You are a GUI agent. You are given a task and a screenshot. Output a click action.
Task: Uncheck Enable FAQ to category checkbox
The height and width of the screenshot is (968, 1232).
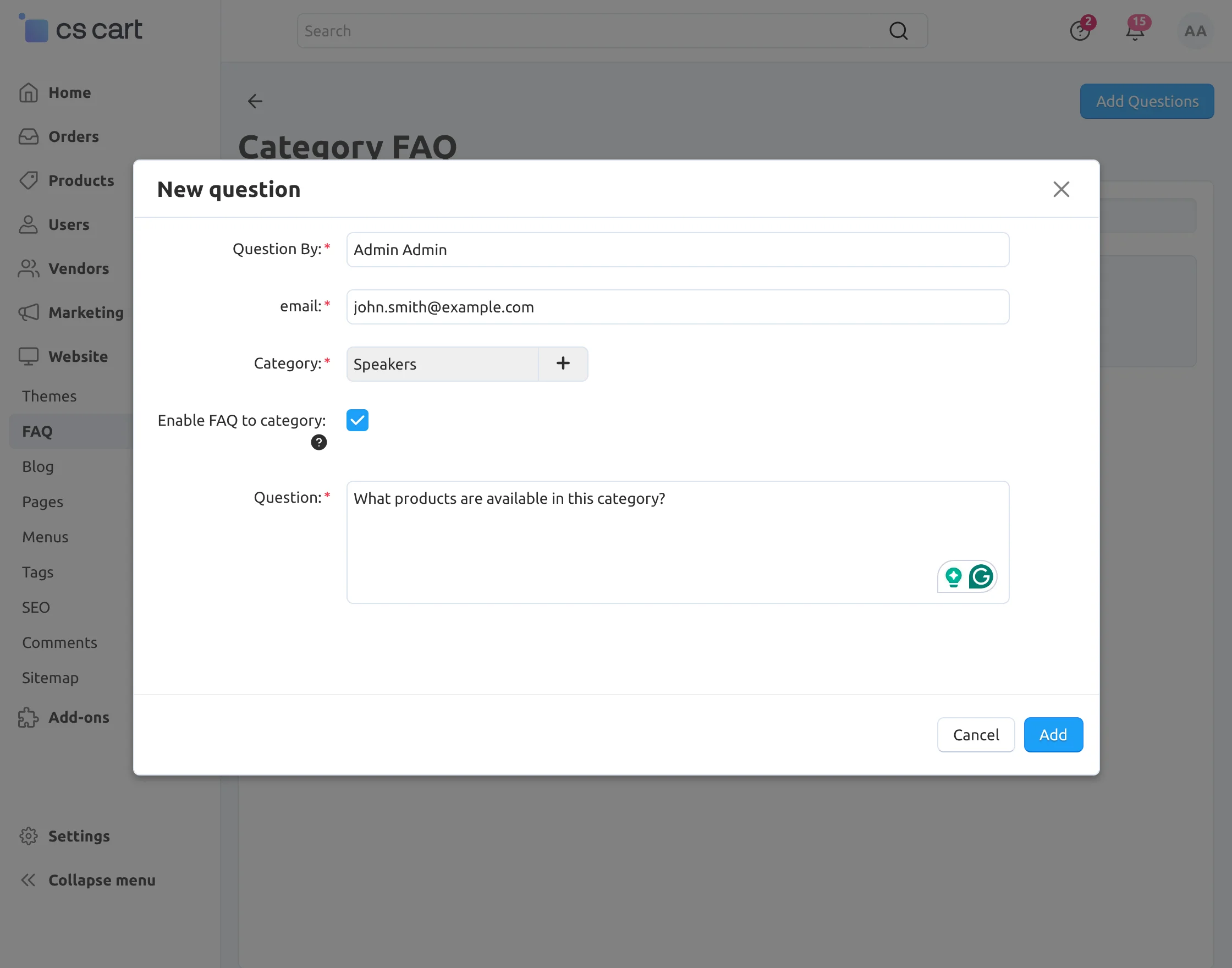click(x=358, y=420)
